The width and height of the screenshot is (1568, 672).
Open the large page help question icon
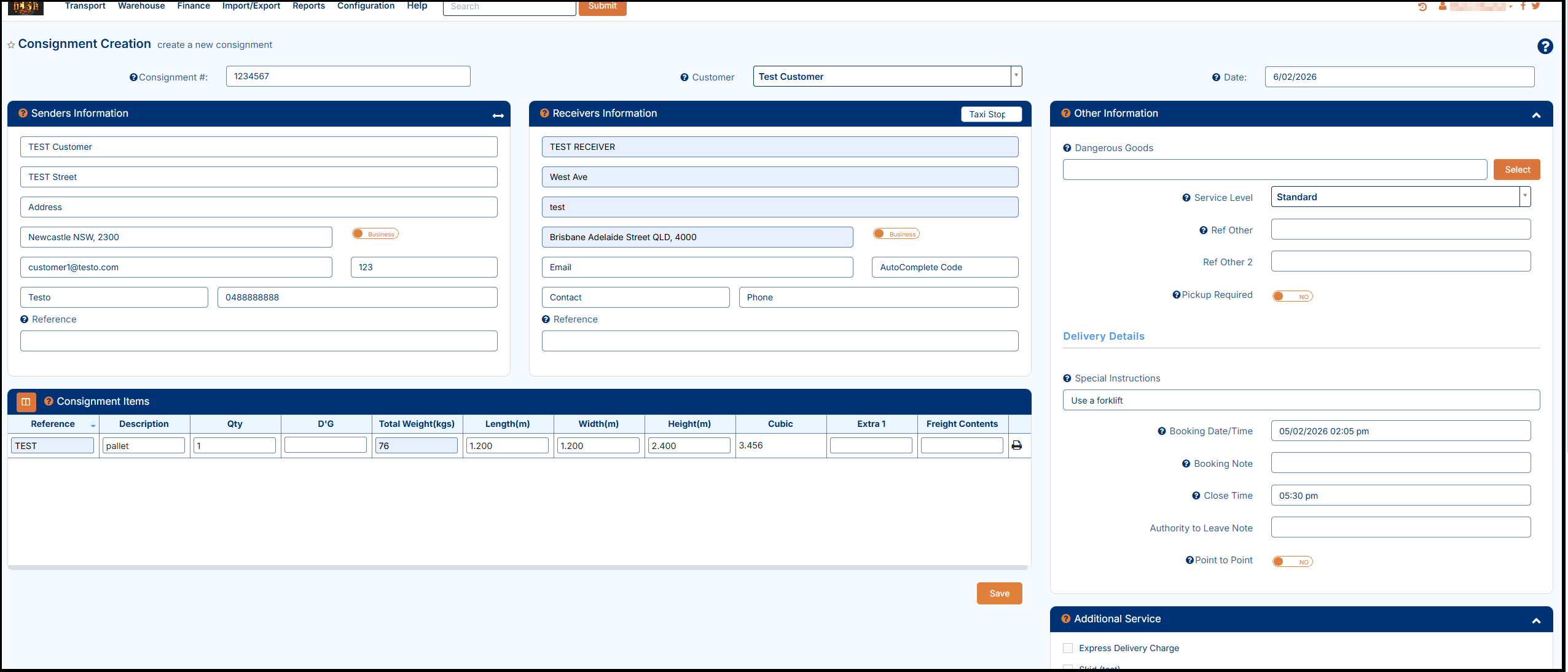pos(1545,46)
